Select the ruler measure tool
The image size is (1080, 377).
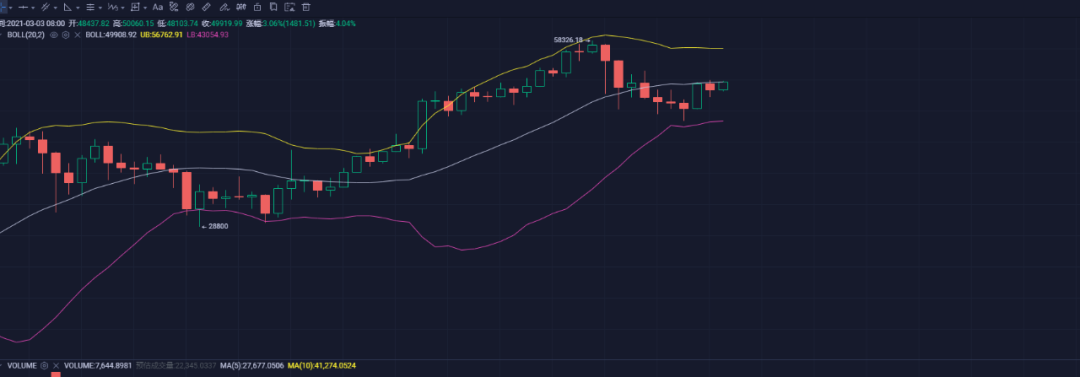206,7
